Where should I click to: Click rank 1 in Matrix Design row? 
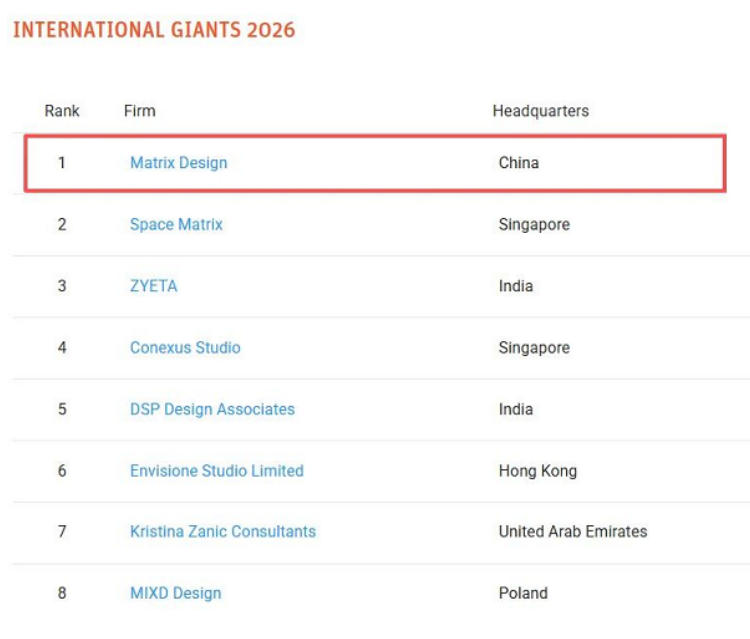(x=62, y=163)
